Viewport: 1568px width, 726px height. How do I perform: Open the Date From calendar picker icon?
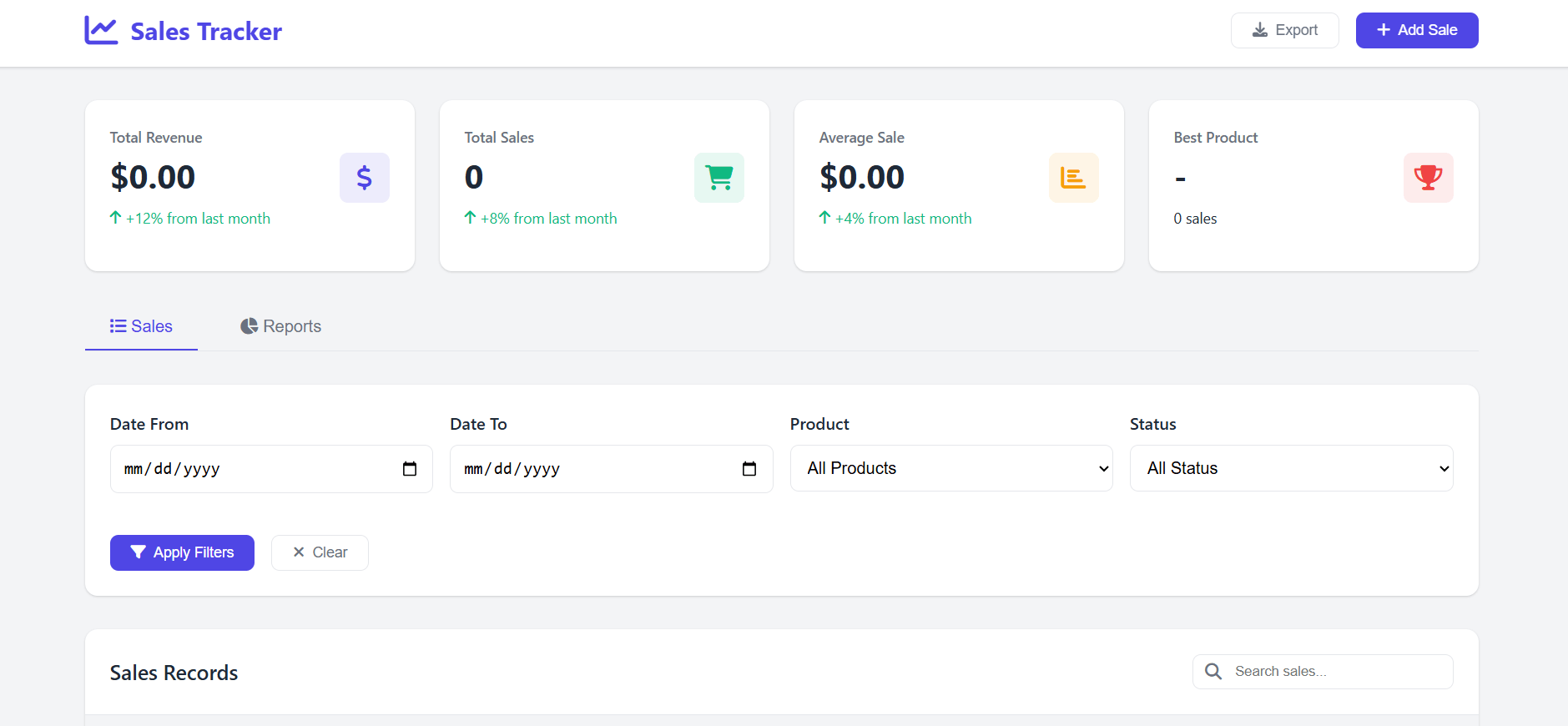click(x=410, y=469)
